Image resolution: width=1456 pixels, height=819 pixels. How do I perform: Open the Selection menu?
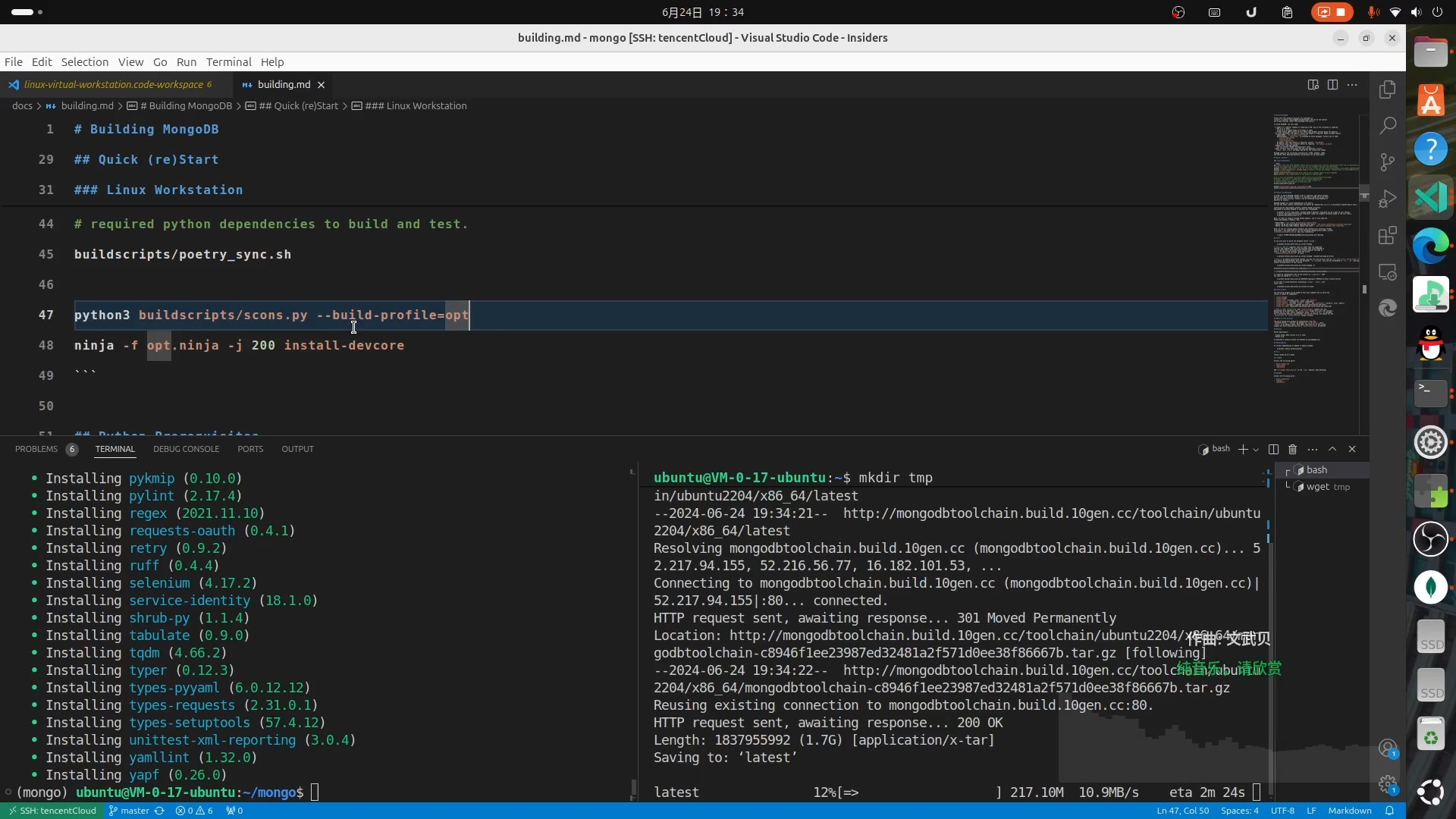point(85,62)
